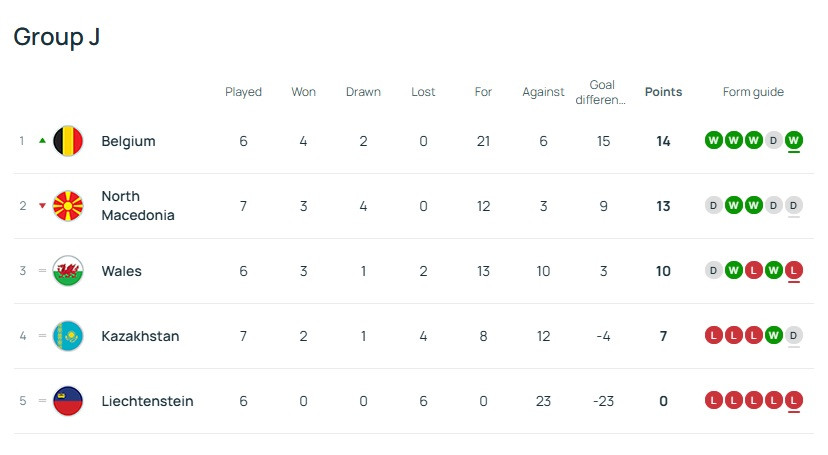Open the Kazakhstan team page
The image size is (828, 455).
click(x=140, y=336)
